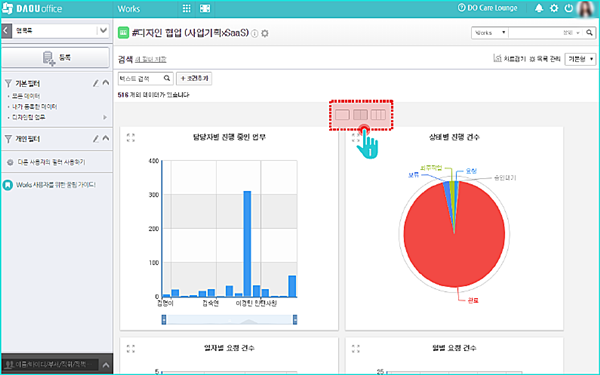The width and height of the screenshot is (600, 375).
Task: Click the 승인대기 pie label
Action: [505, 178]
